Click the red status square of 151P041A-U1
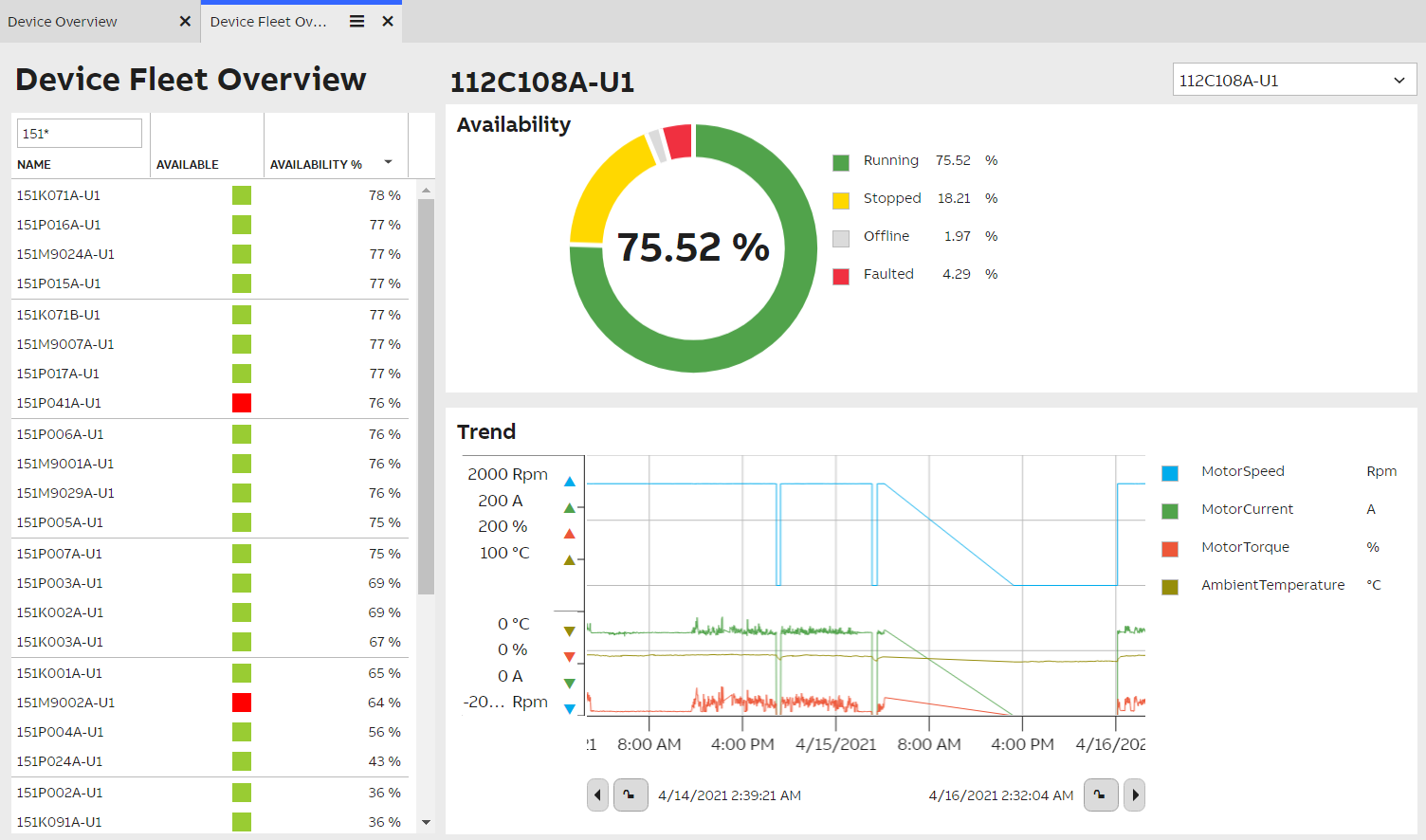The image size is (1426, 840). pos(242,403)
